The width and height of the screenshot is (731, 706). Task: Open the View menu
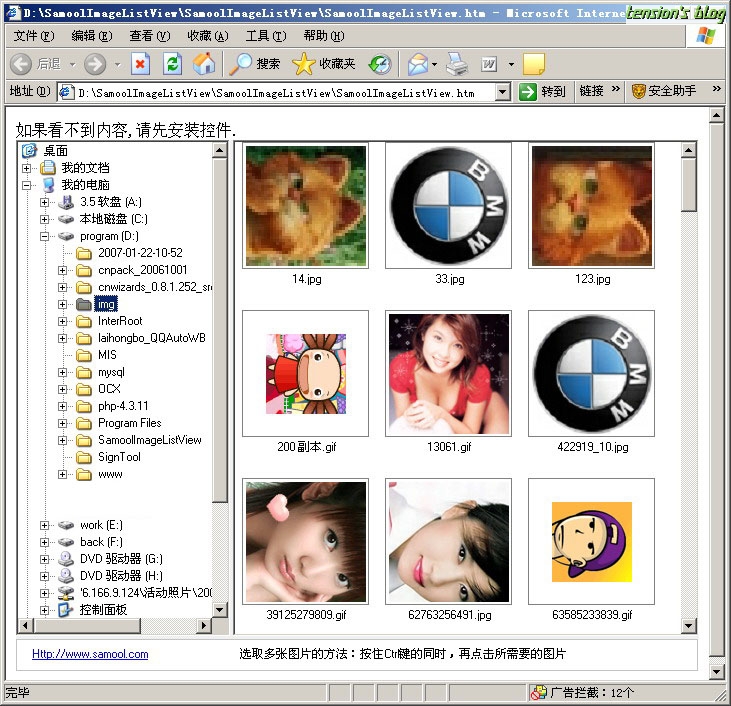150,36
